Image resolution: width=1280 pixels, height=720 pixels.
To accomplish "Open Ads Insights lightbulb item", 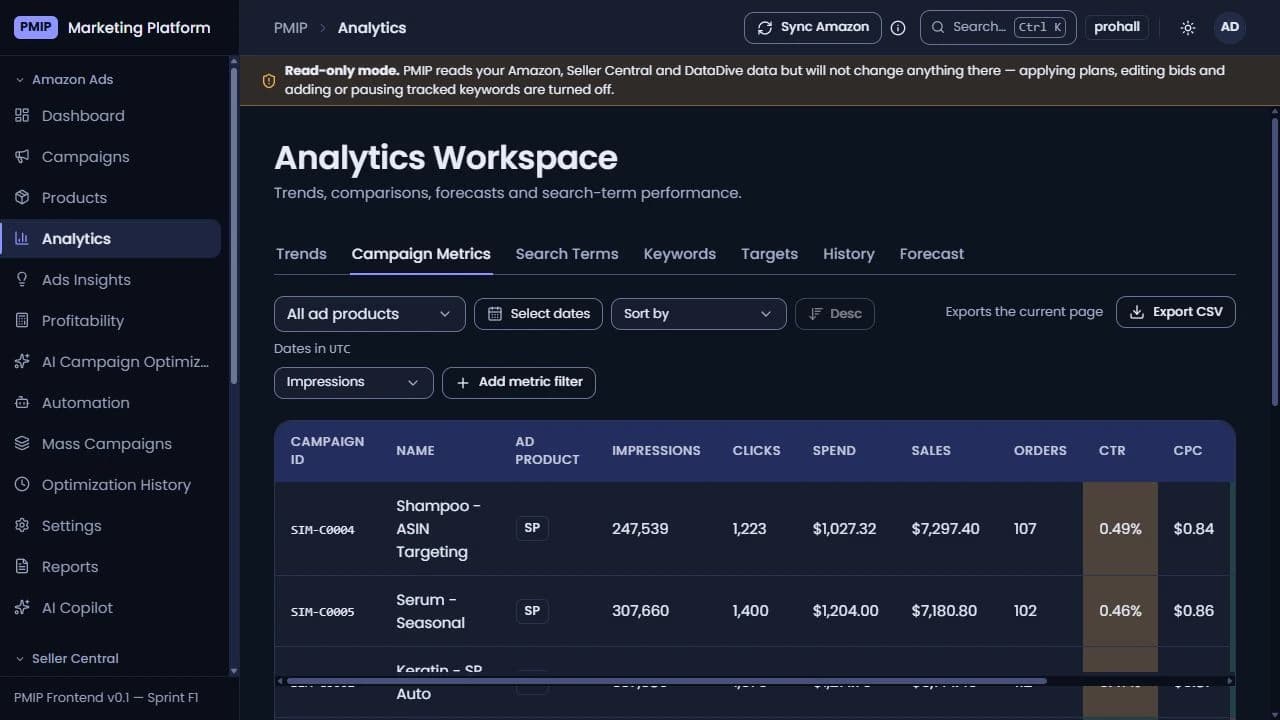I will point(110,280).
